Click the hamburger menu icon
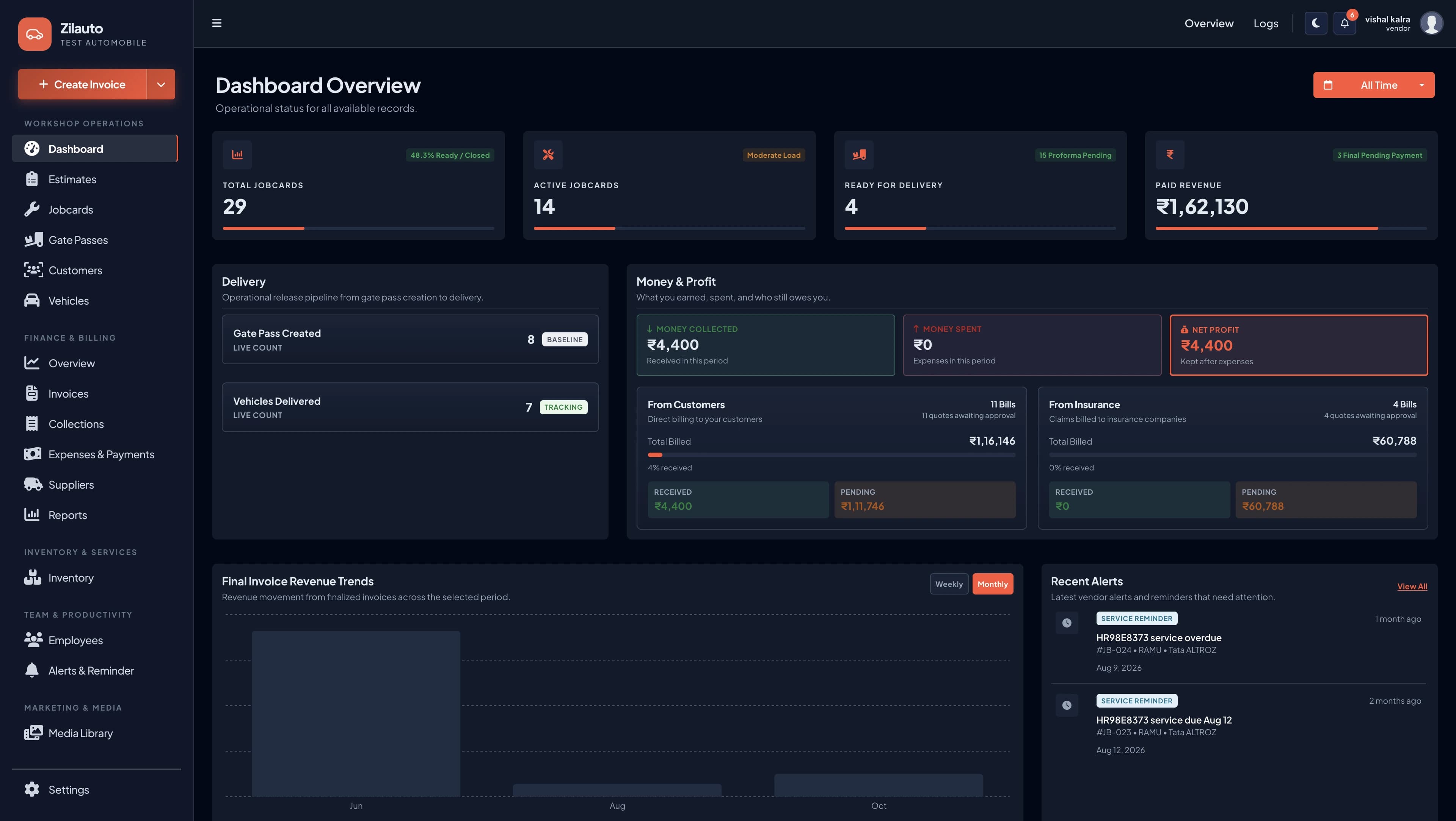The height and width of the screenshot is (821, 1456). (217, 23)
